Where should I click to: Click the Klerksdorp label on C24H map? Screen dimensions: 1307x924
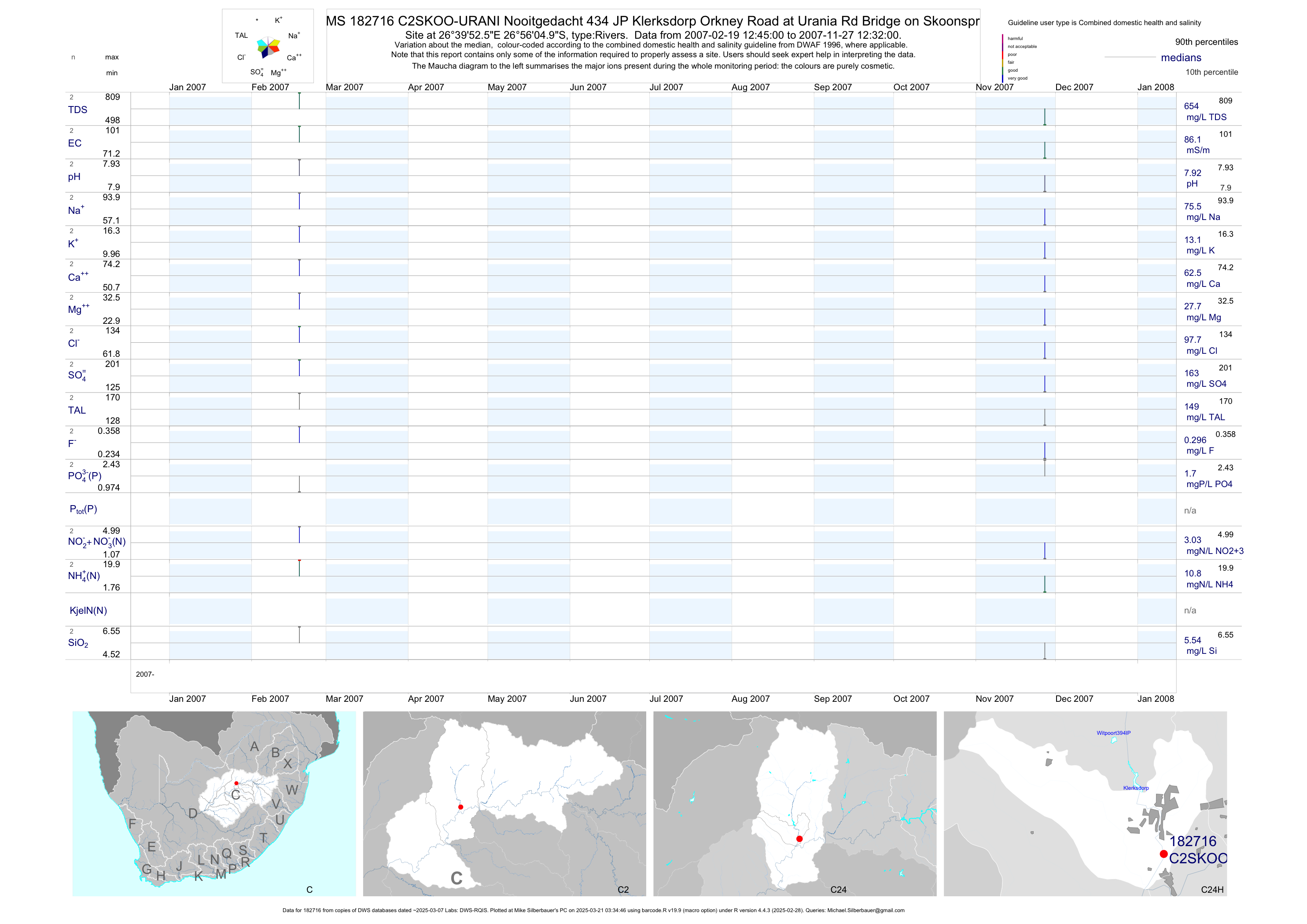(1136, 788)
